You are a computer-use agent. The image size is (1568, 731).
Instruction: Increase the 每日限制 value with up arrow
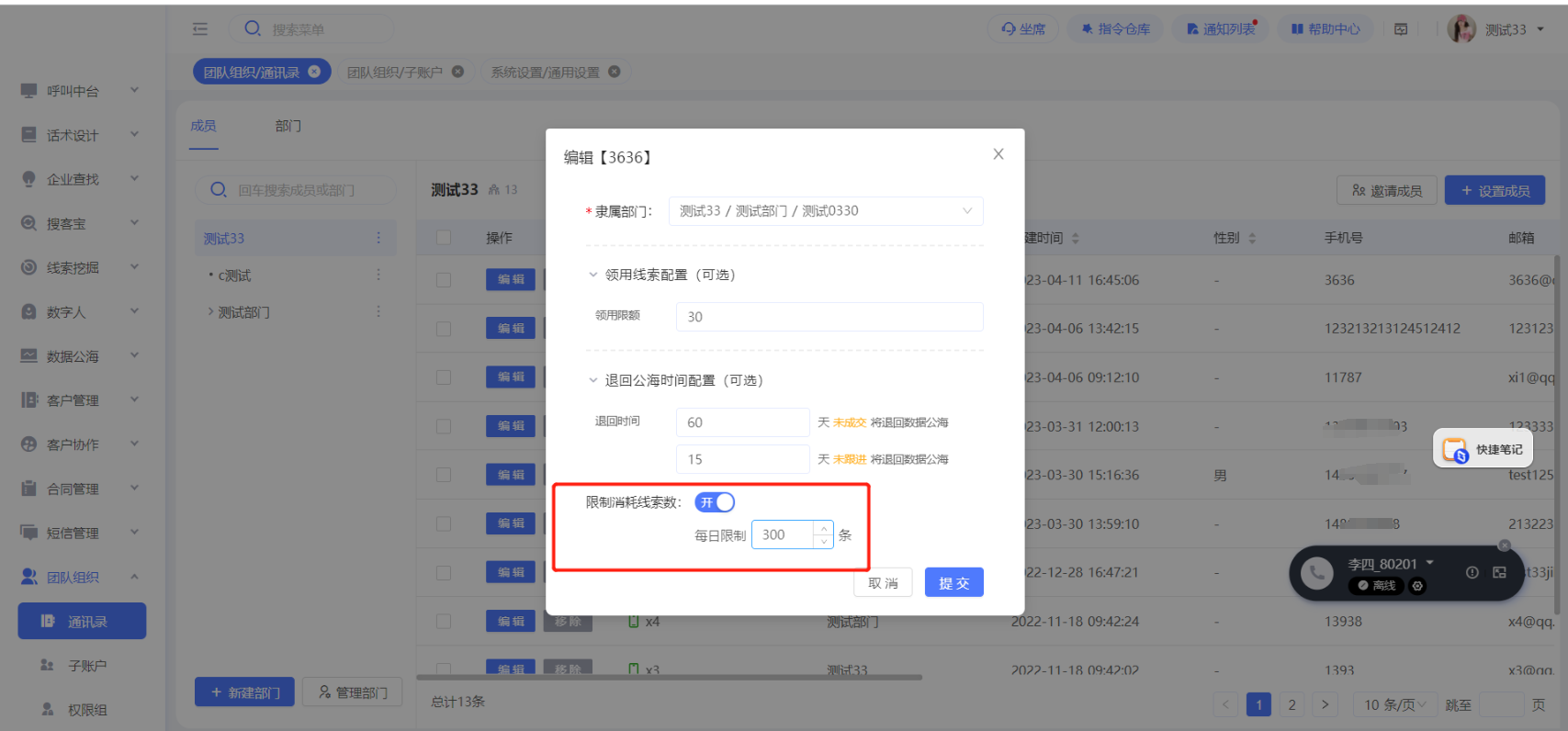pos(824,528)
